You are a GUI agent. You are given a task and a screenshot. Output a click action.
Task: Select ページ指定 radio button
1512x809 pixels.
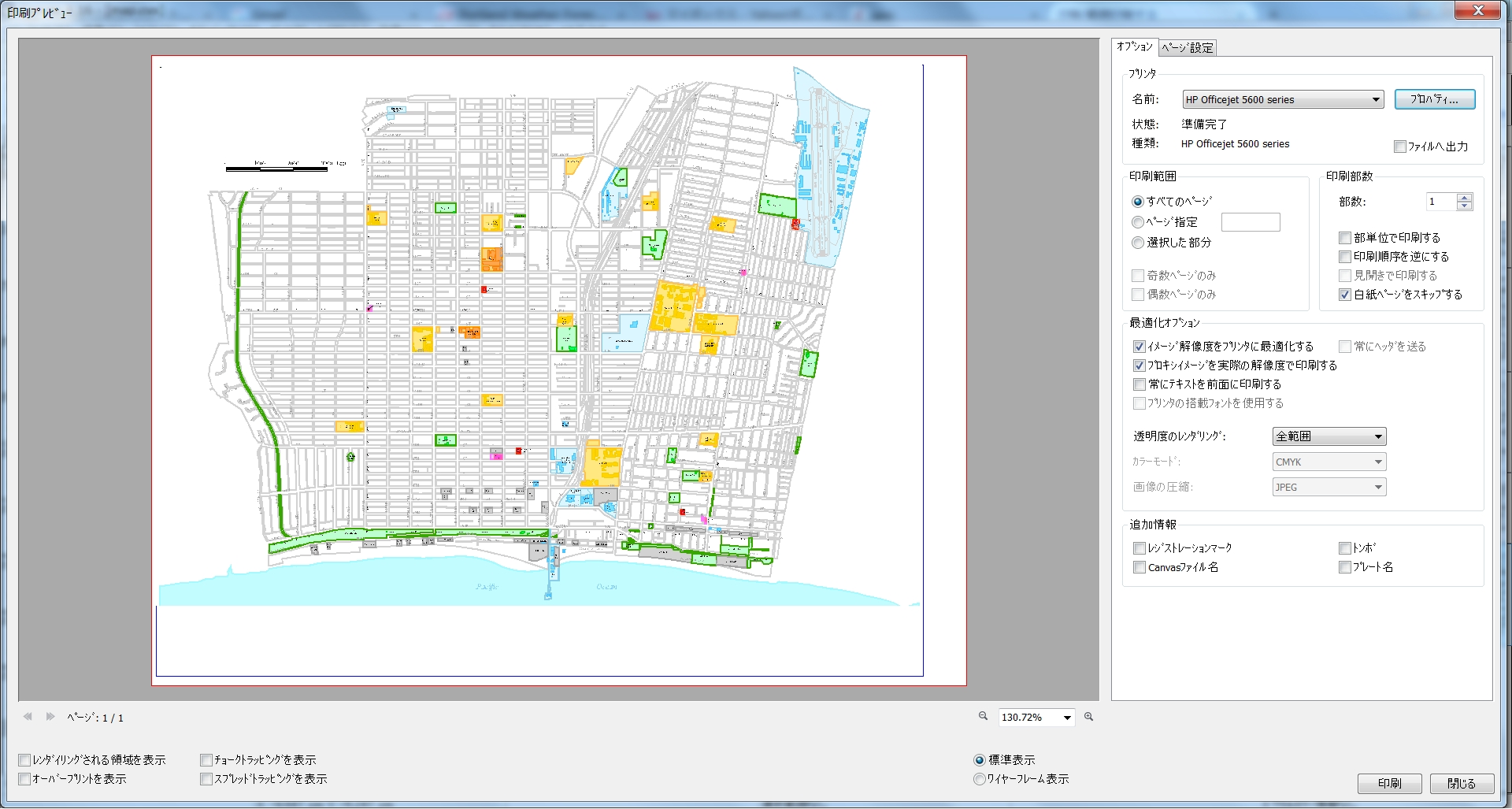click(1137, 222)
